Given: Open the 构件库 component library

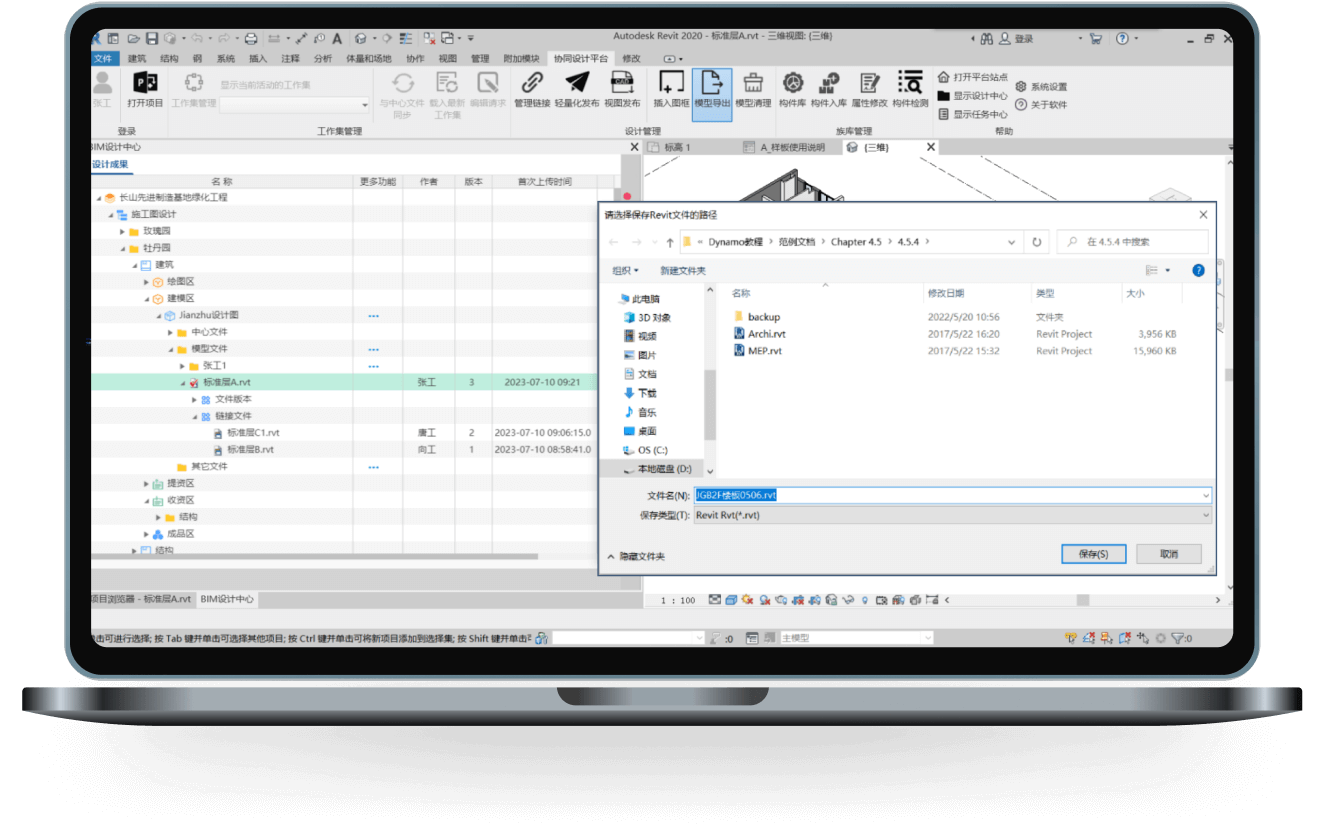Looking at the screenshot, I should pyautogui.click(x=793, y=90).
